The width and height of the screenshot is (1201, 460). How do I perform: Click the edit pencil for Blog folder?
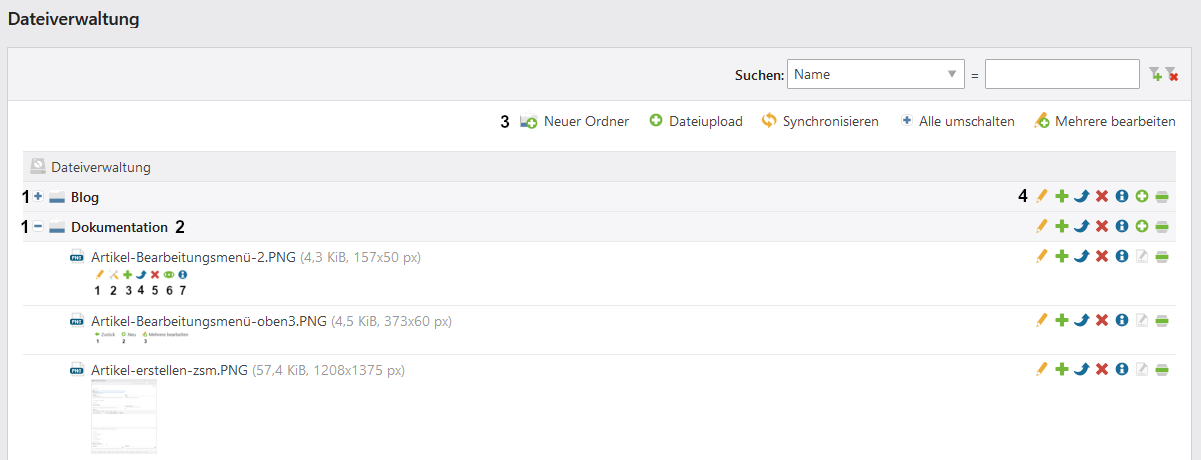(1041, 197)
